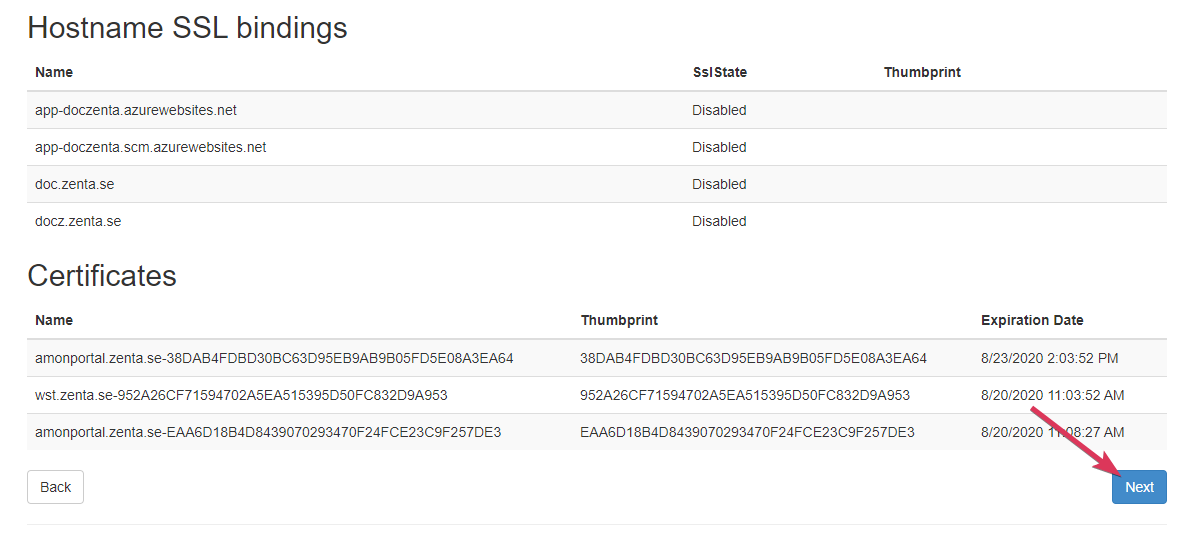Select wst.zenta.se-952A26C certificate name

(241, 395)
